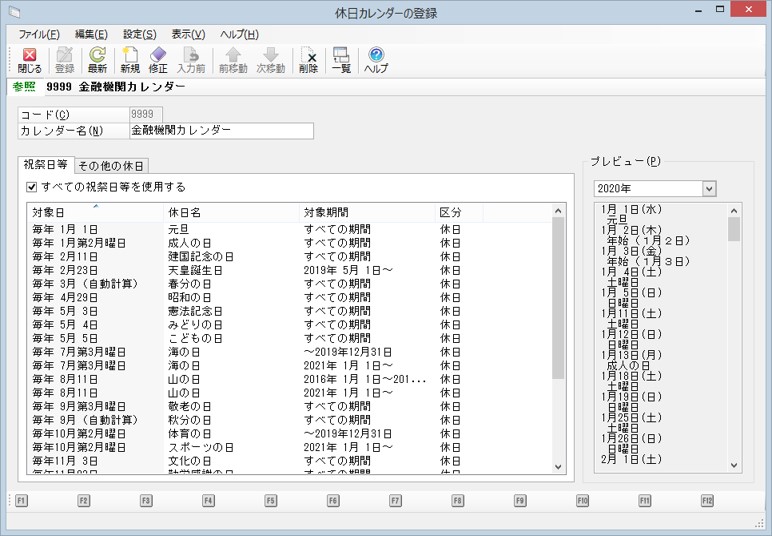Switch to the その他の休日 tab

[x=111, y=166]
